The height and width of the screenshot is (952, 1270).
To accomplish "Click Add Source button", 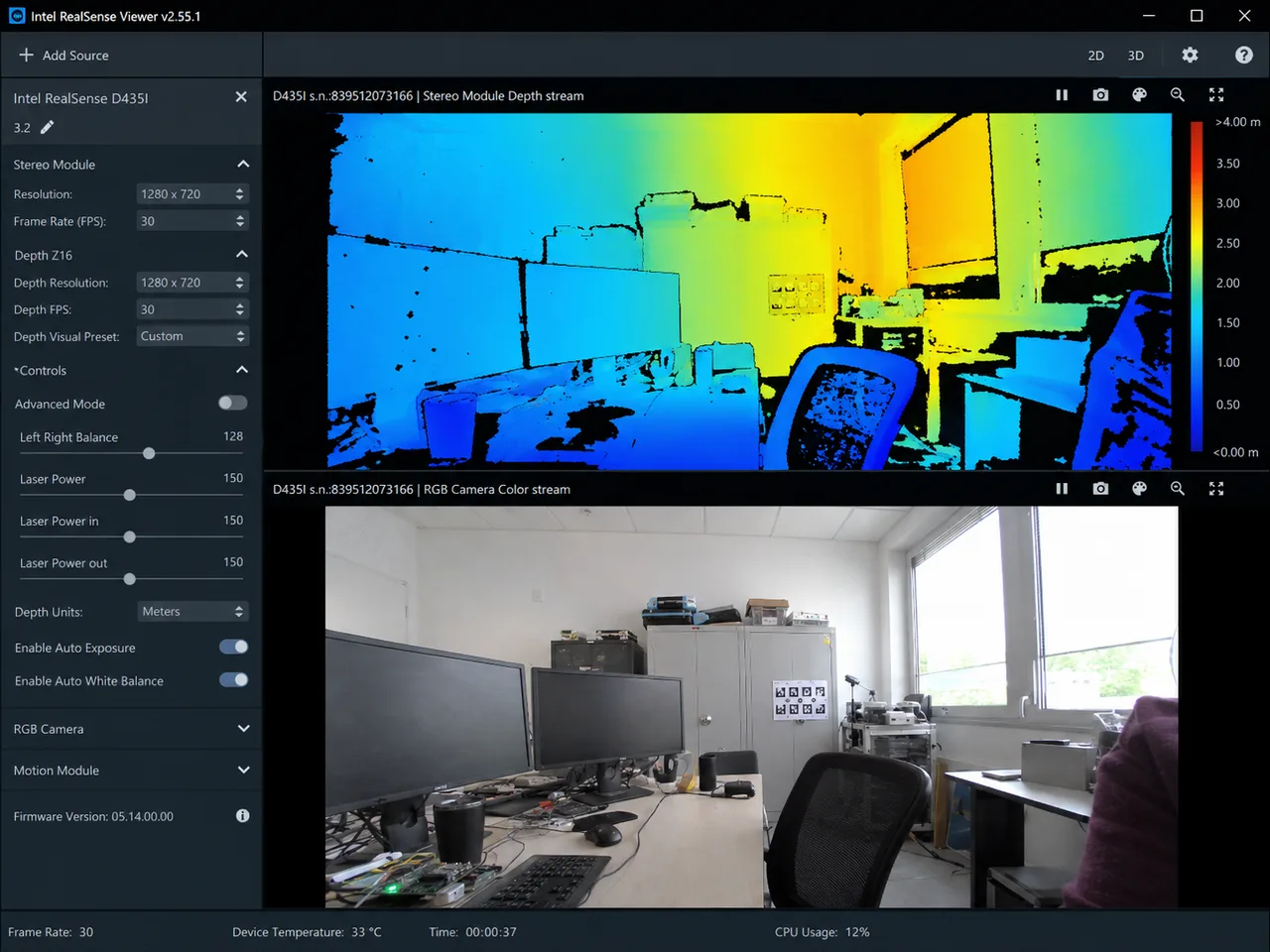I will 64,56.
